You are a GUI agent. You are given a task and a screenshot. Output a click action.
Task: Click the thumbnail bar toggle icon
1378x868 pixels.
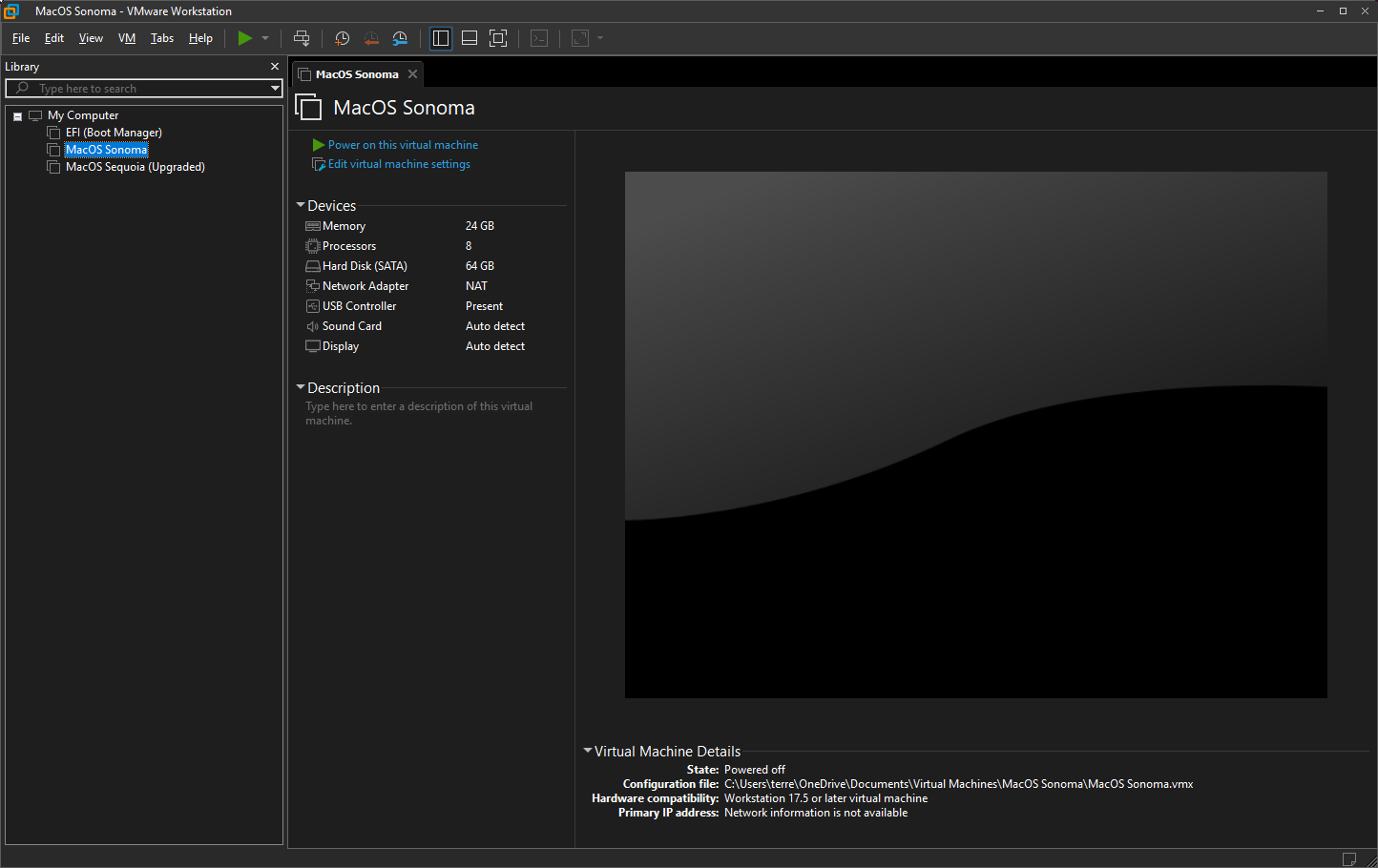tap(470, 38)
